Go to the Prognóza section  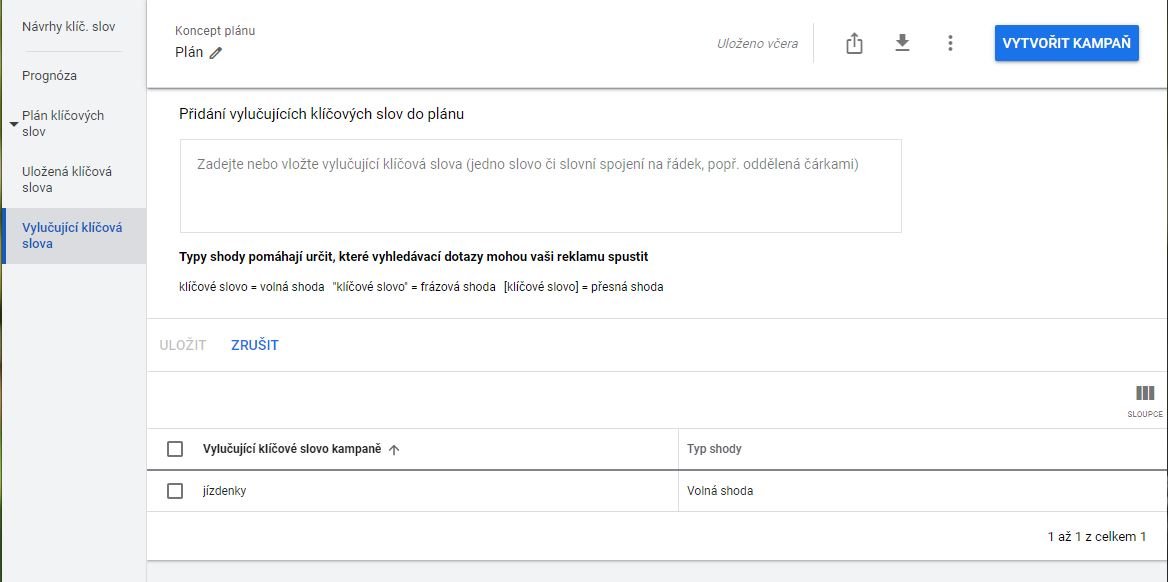[x=49, y=76]
